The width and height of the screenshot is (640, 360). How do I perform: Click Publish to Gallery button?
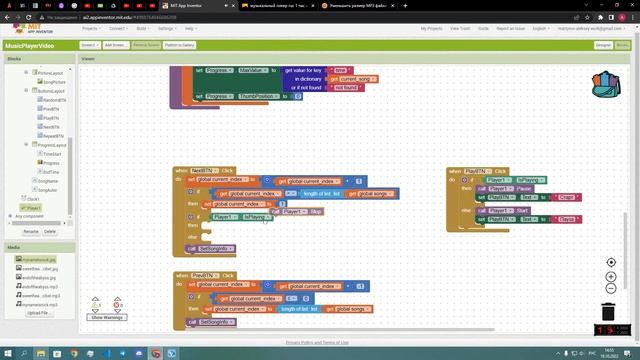pyautogui.click(x=179, y=45)
